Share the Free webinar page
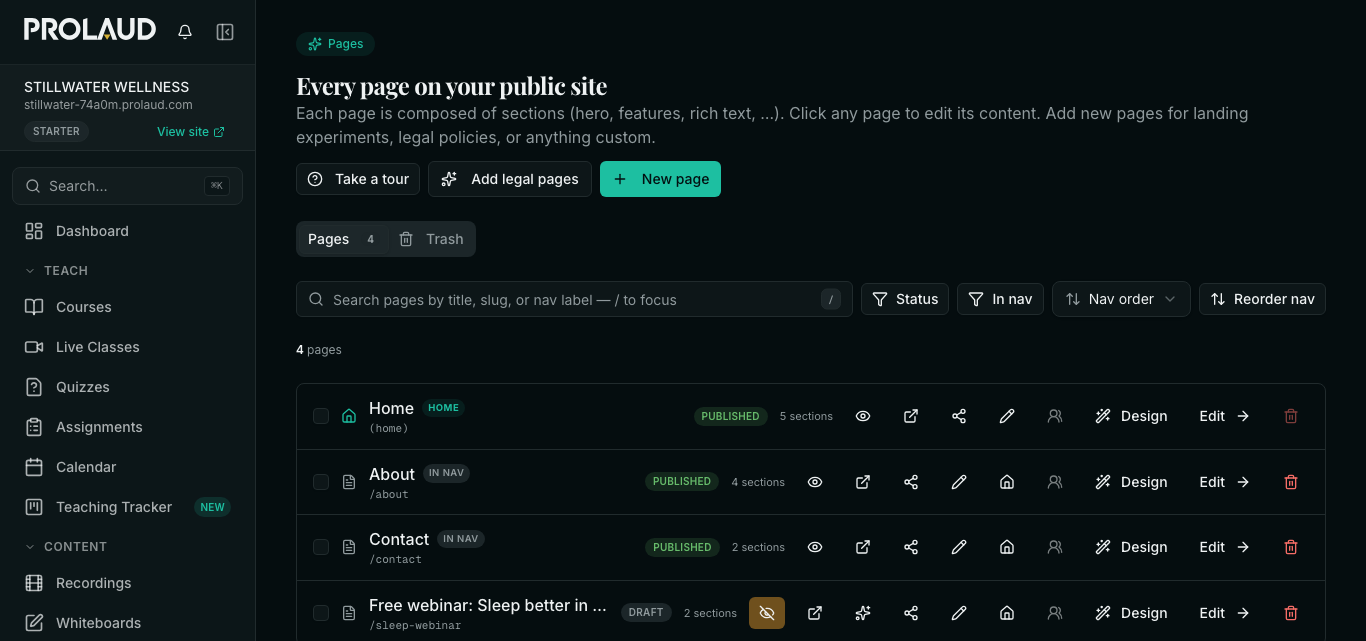Image resolution: width=1366 pixels, height=641 pixels. point(911,613)
